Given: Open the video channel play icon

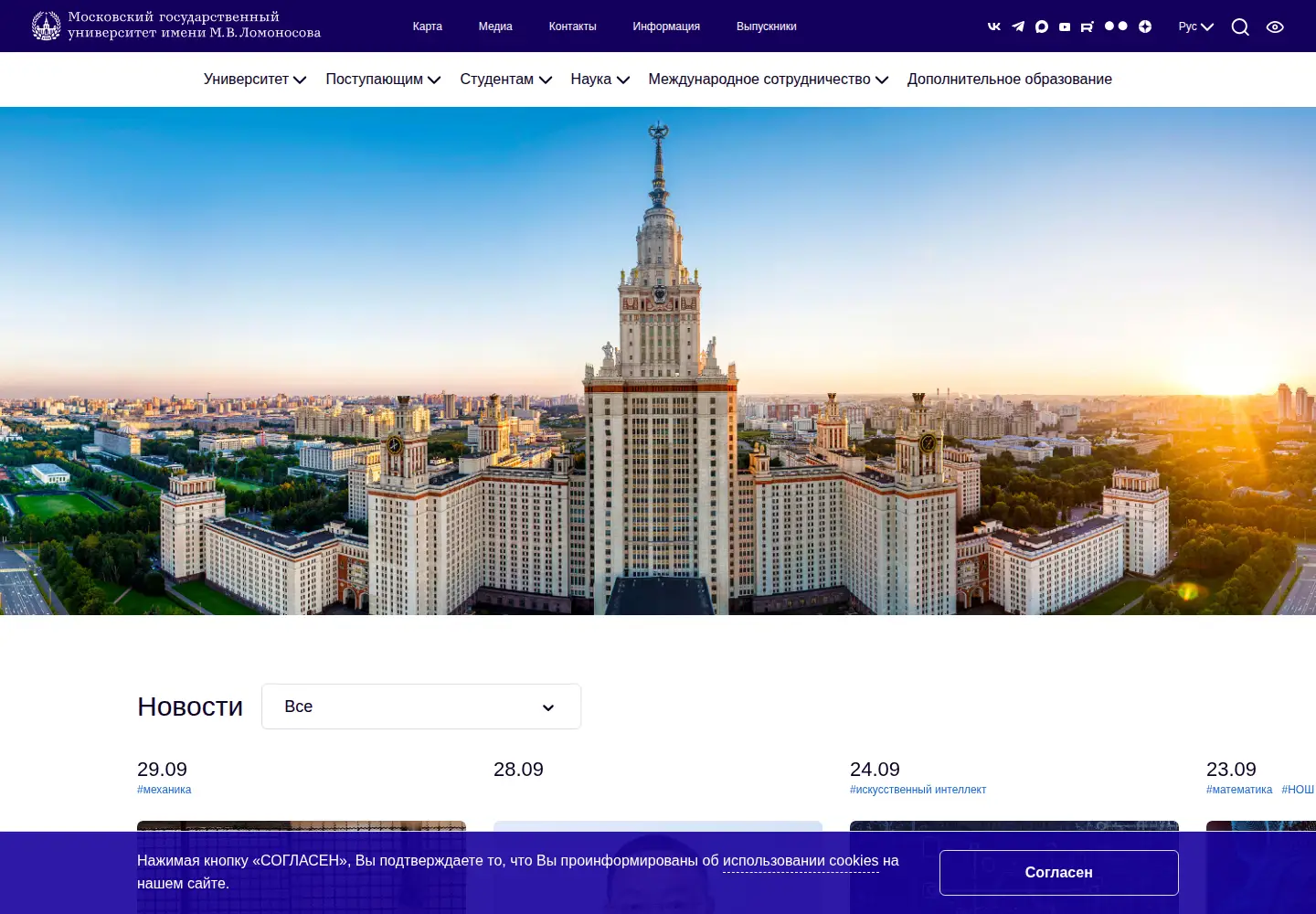Looking at the screenshot, I should (x=1065, y=27).
